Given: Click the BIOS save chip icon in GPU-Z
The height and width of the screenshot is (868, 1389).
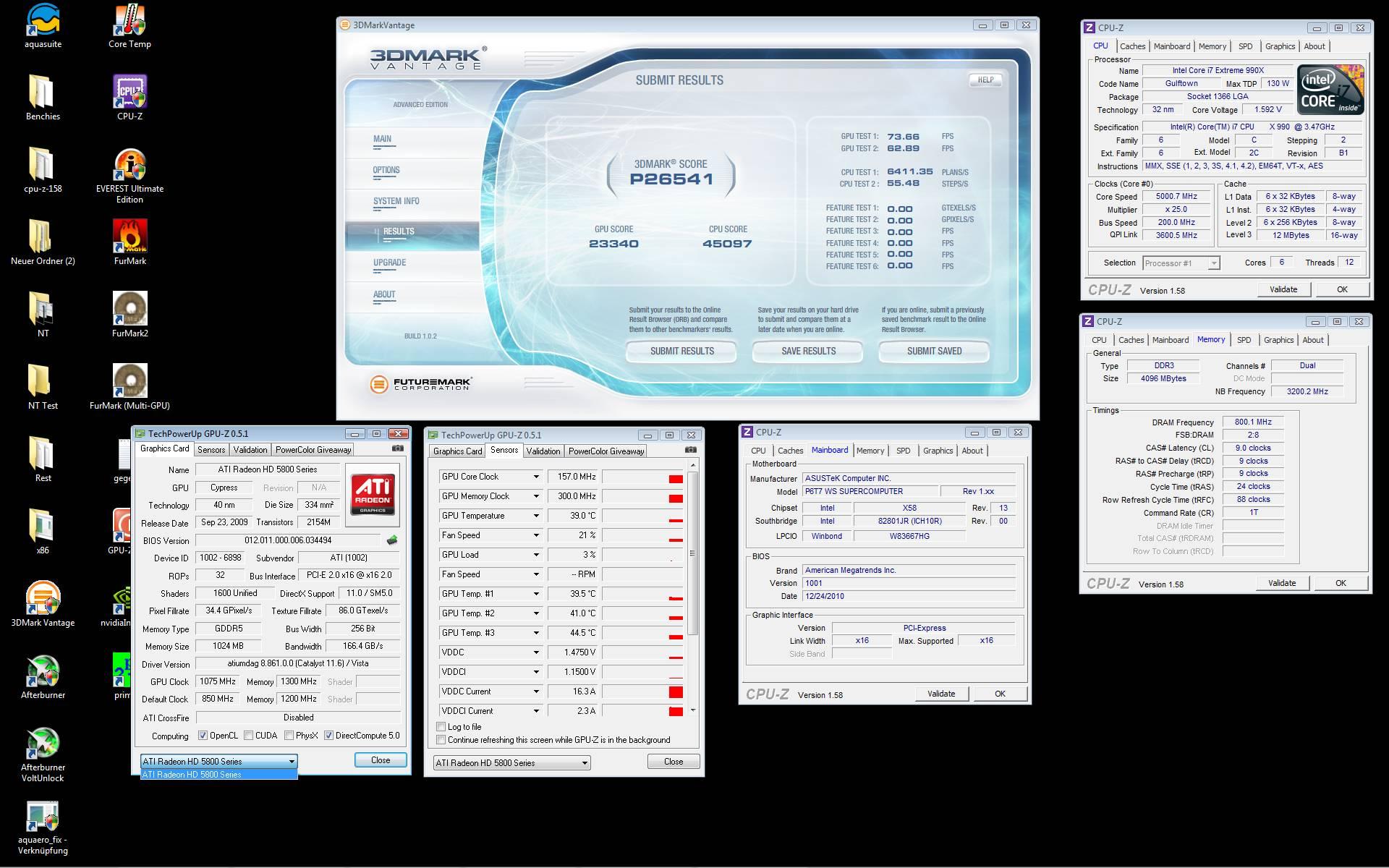Looking at the screenshot, I should coord(392,540).
